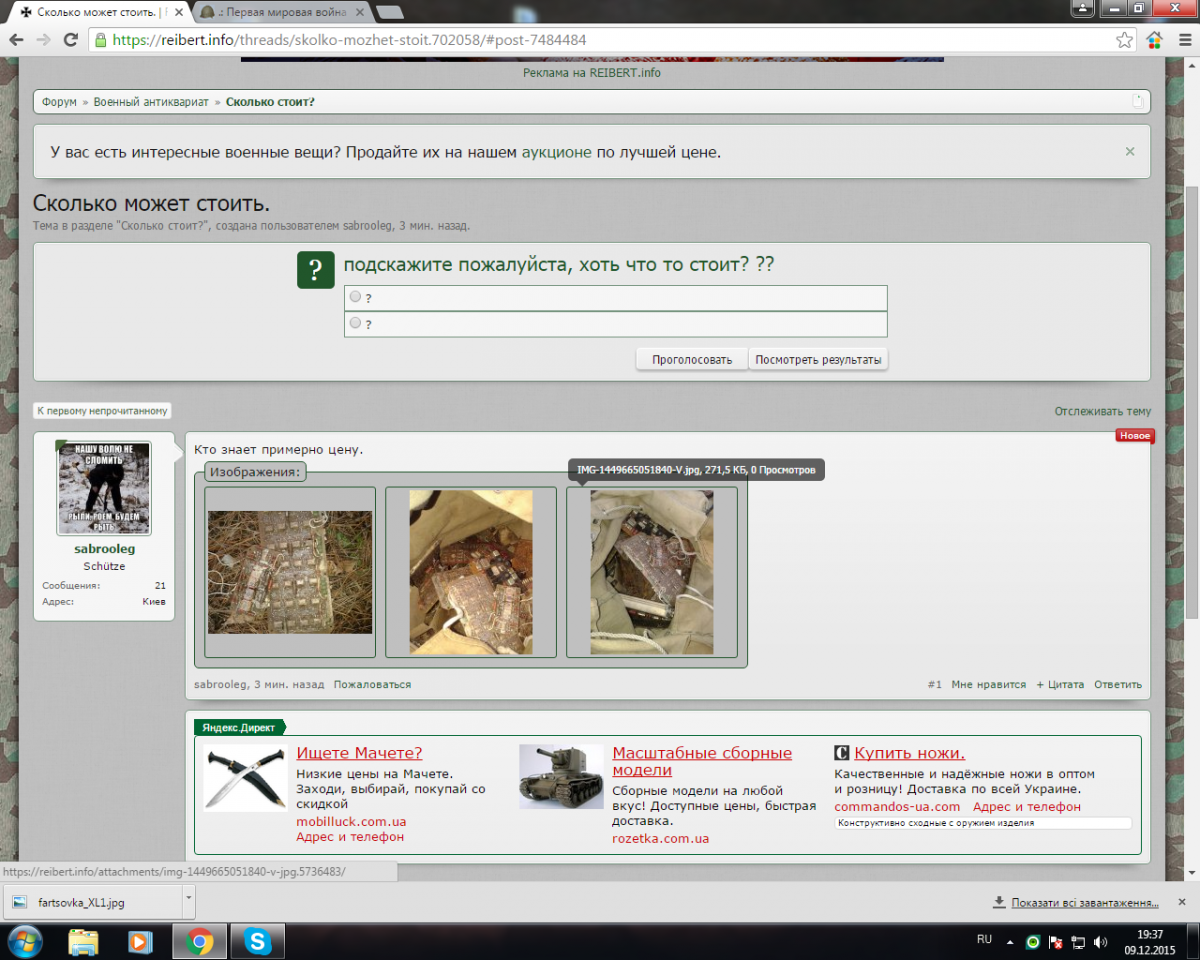1200x960 pixels.
Task: Click the RU language indicator in tray
Action: pyautogui.click(x=984, y=940)
